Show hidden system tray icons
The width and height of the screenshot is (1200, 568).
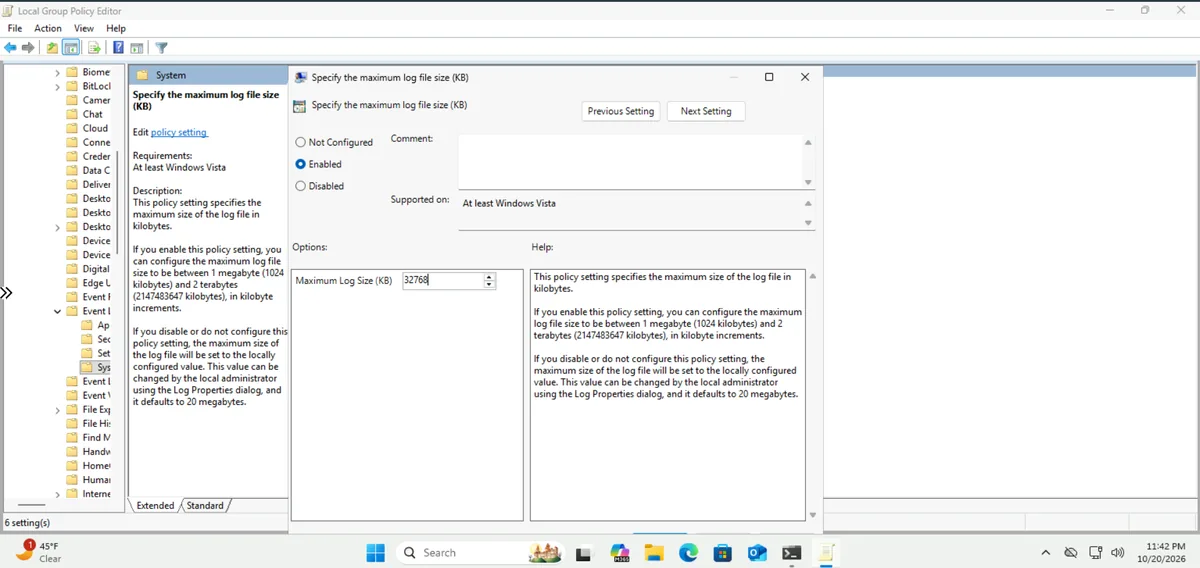pyautogui.click(x=1046, y=552)
